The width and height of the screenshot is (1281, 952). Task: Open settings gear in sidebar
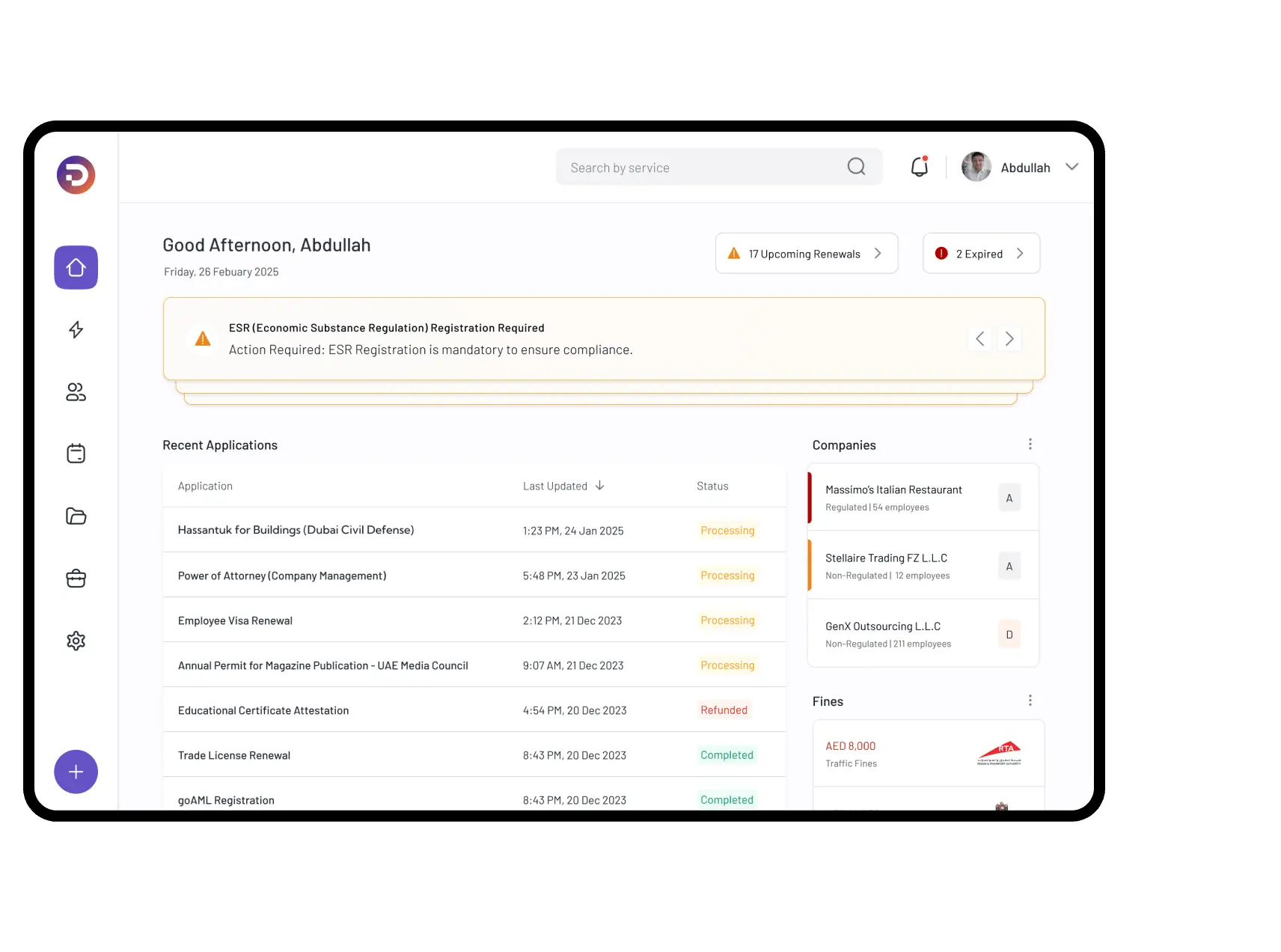(76, 641)
